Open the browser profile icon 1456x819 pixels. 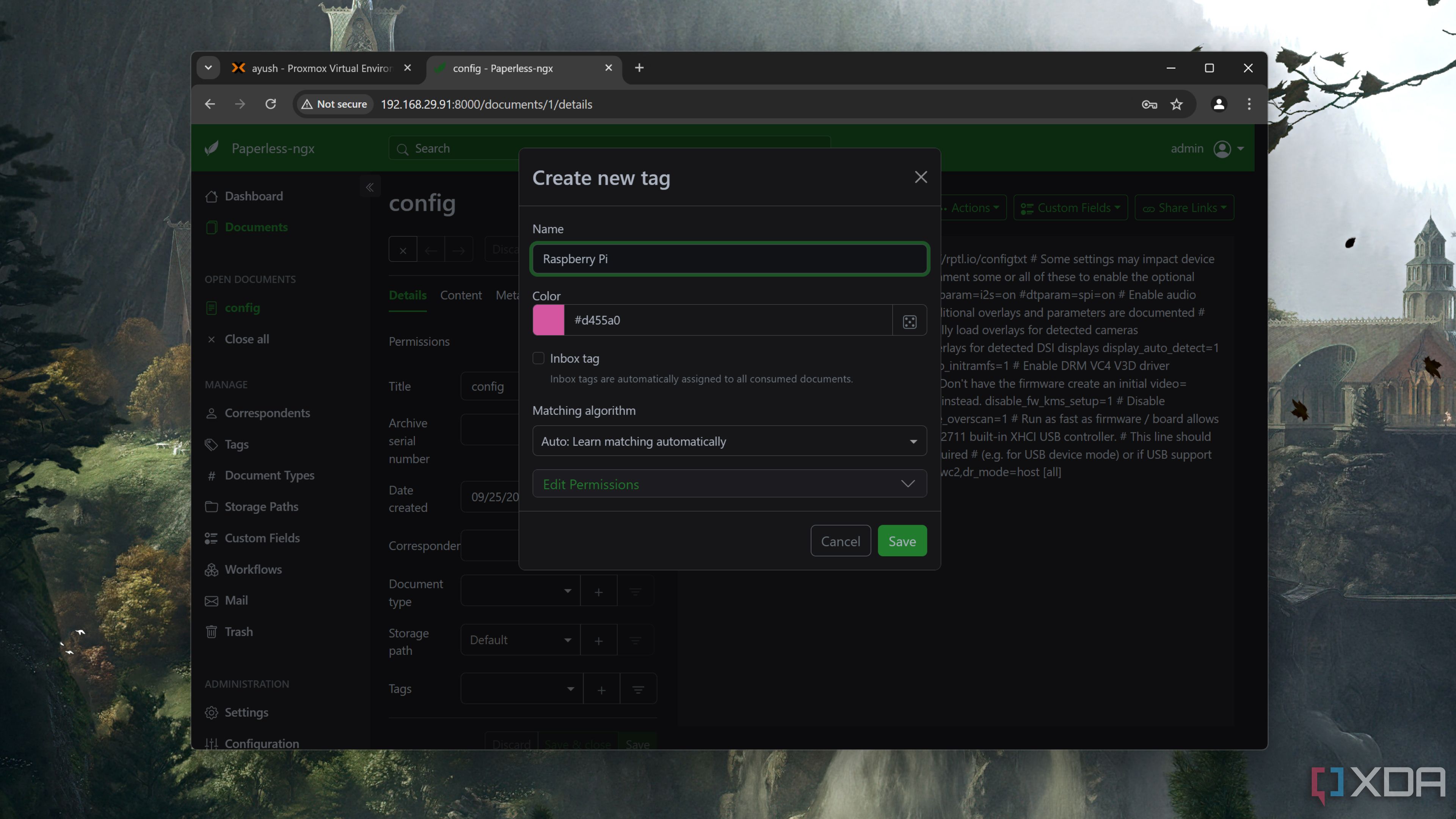tap(1219, 104)
